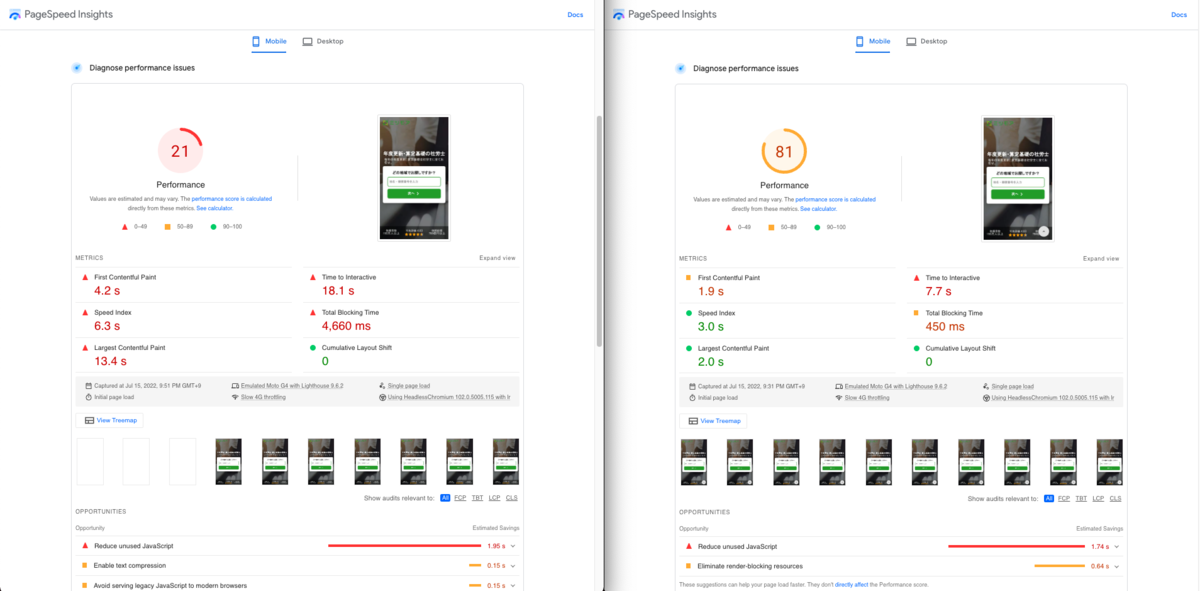Image resolution: width=1200 pixels, height=591 pixels.
Task: Open 'performance score is calculated' link, score-21 window
Action: click(232, 199)
